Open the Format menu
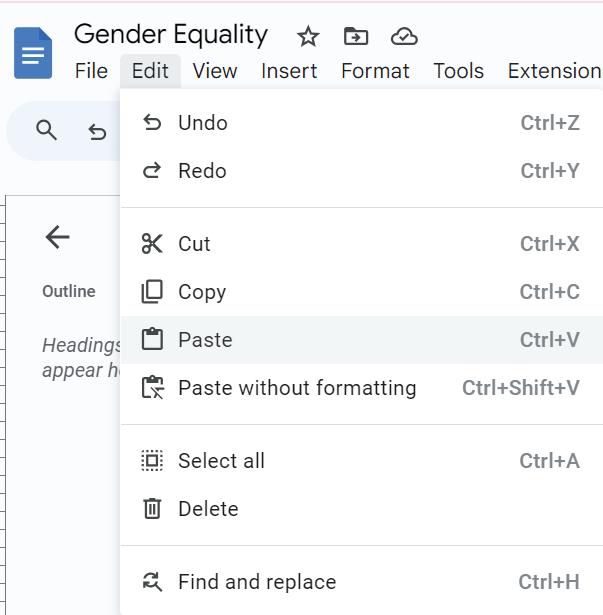The height and width of the screenshot is (615, 603). (375, 71)
